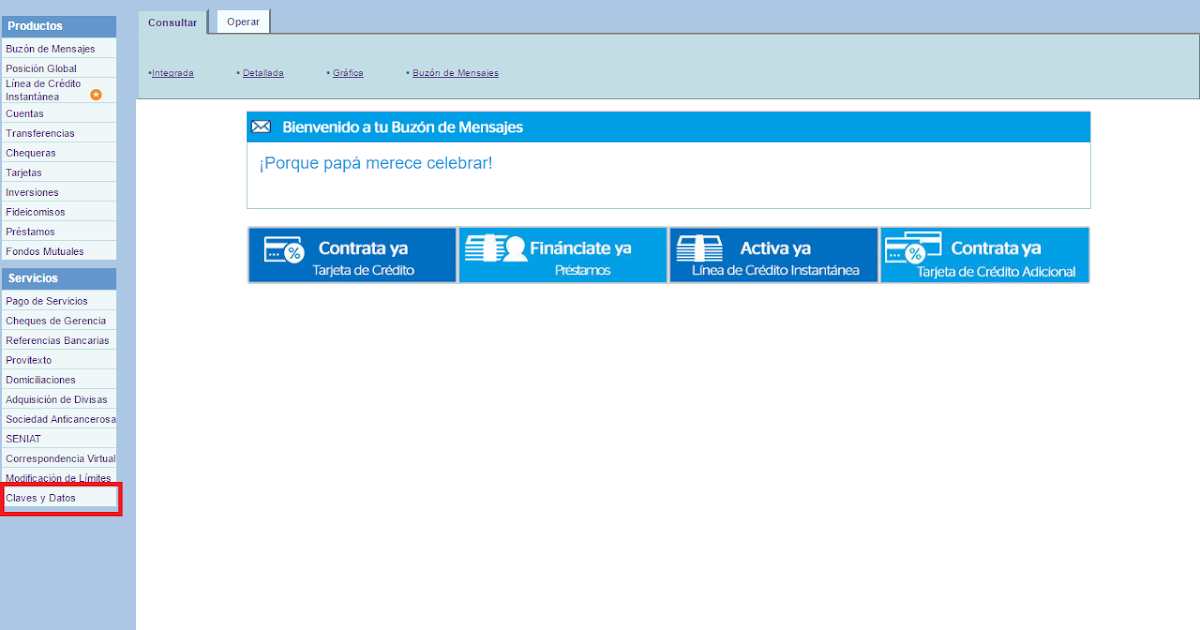The height and width of the screenshot is (630, 1200).
Task: Open the Integrada view link
Action: [172, 72]
